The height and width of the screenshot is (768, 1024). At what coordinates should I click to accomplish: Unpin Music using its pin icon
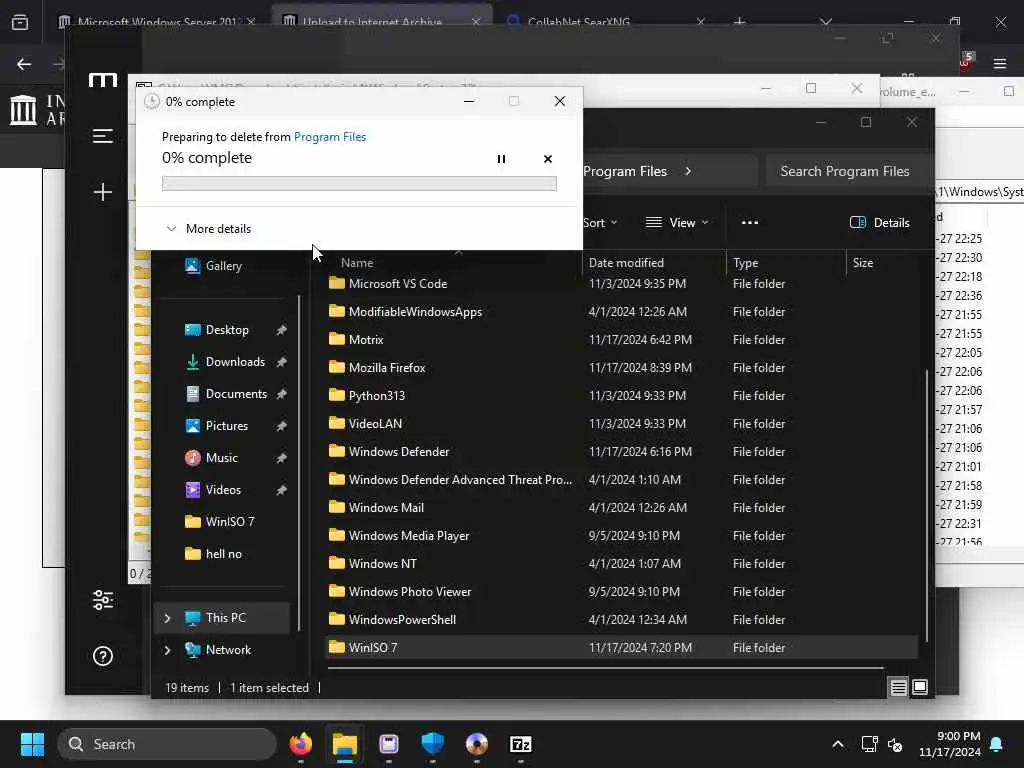(281, 458)
